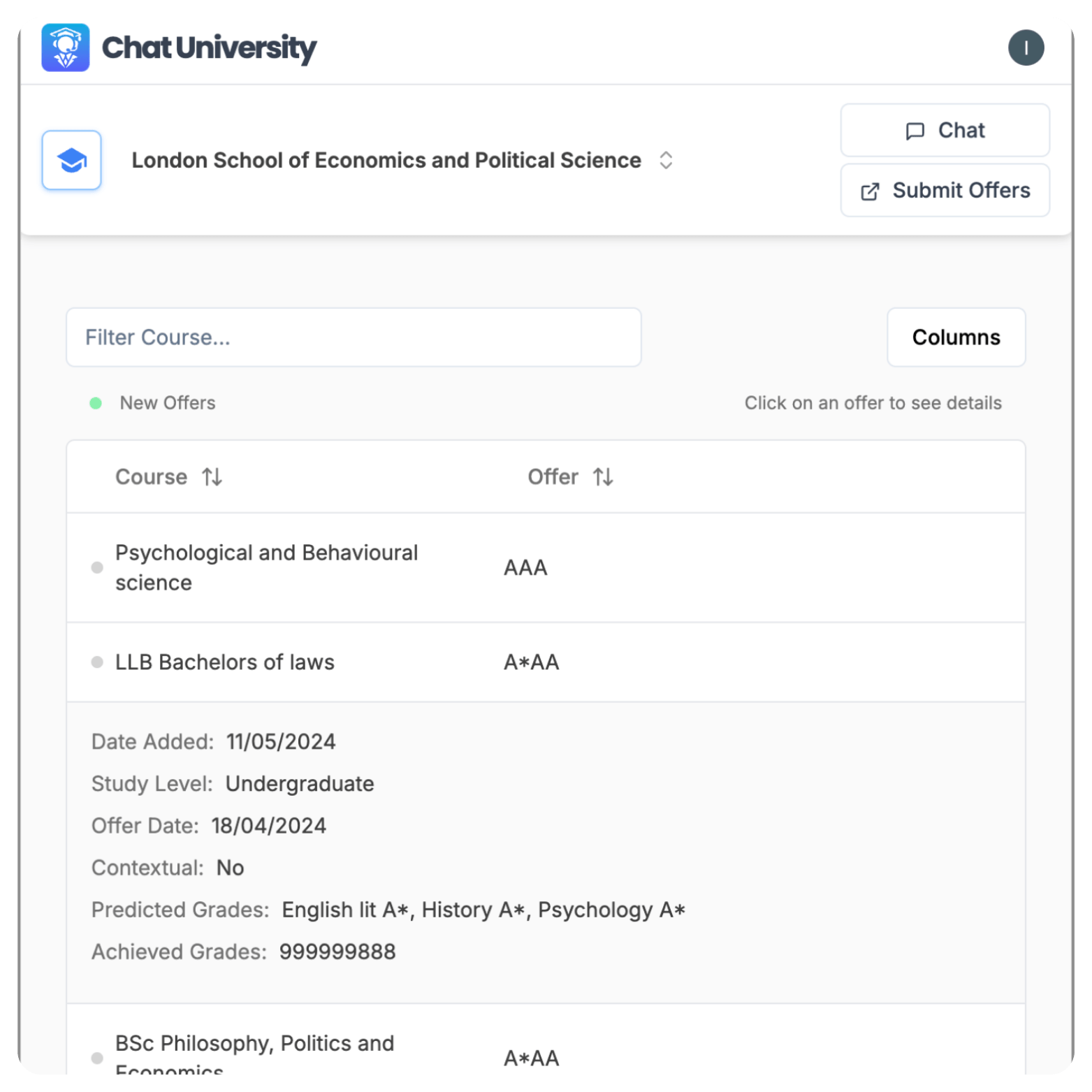The width and height of the screenshot is (1092, 1092).
Task: Expand the university selector chevrons
Action: coord(666,160)
